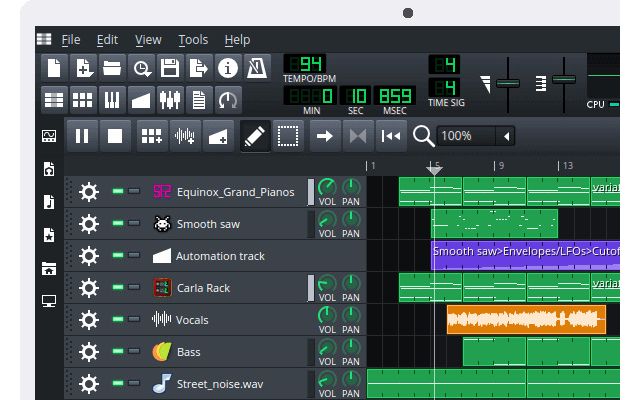This screenshot has width=640, height=400.
Task: Add a sample track
Action: pyautogui.click(x=185, y=136)
